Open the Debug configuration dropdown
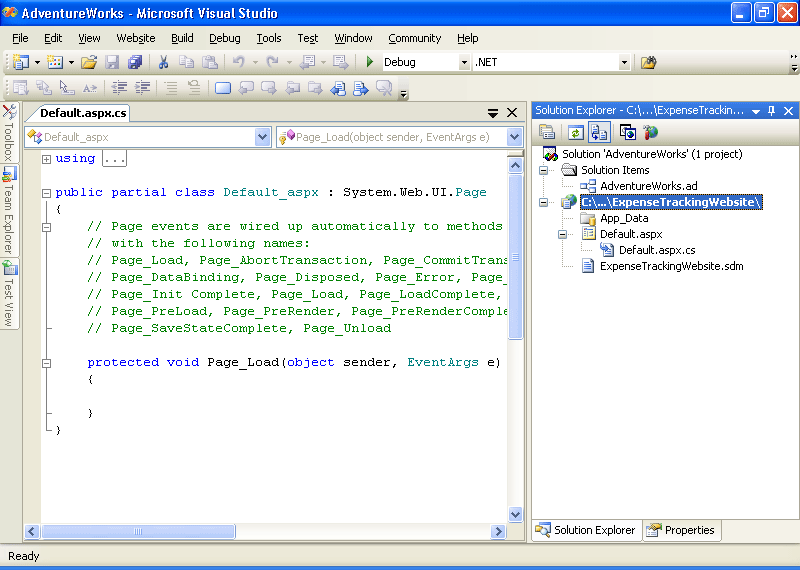 [x=463, y=62]
